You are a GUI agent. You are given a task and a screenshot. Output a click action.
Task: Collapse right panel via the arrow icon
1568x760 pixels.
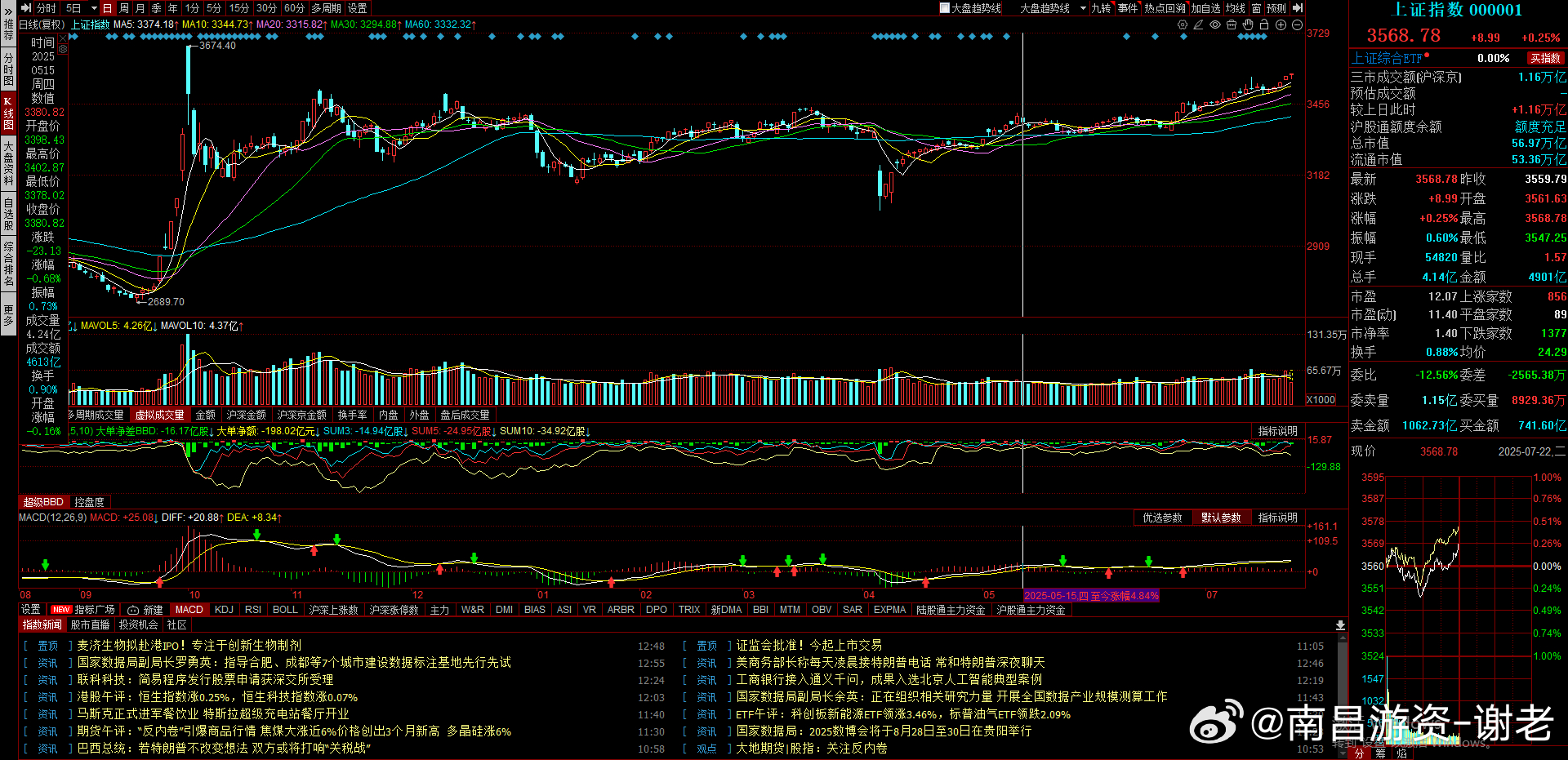(x=1297, y=8)
